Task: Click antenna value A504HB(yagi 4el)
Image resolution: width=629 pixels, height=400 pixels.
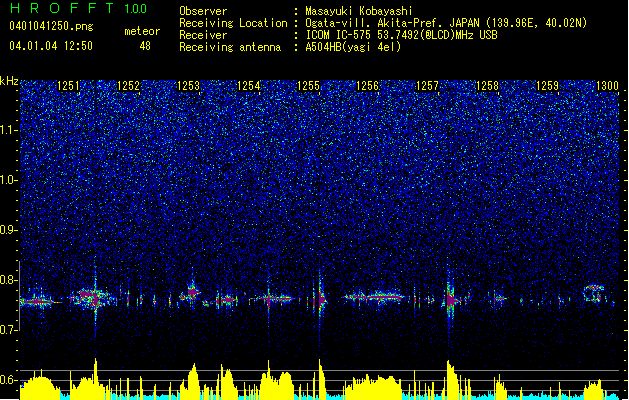Action: coord(353,47)
